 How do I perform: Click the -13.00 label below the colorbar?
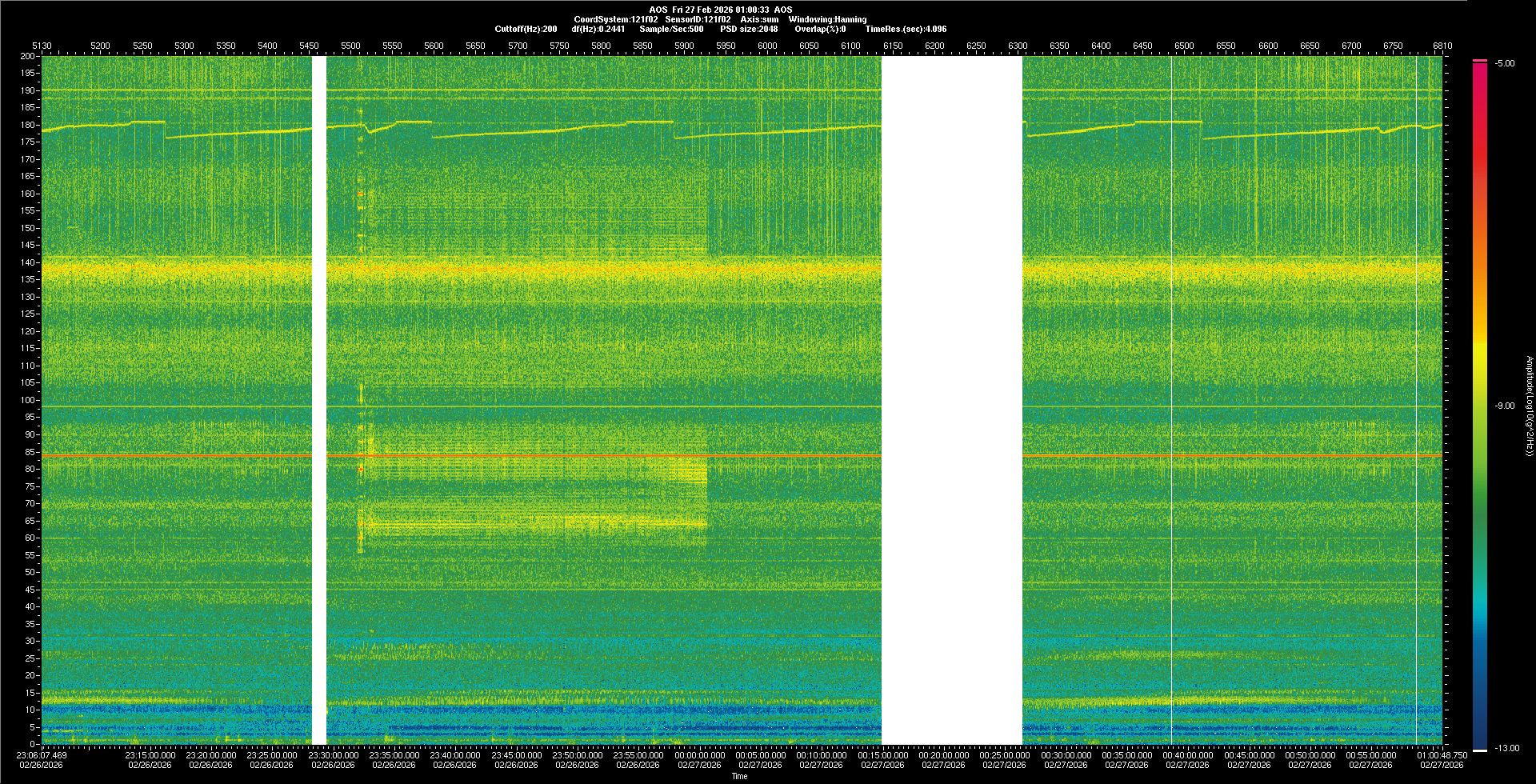click(x=1506, y=749)
